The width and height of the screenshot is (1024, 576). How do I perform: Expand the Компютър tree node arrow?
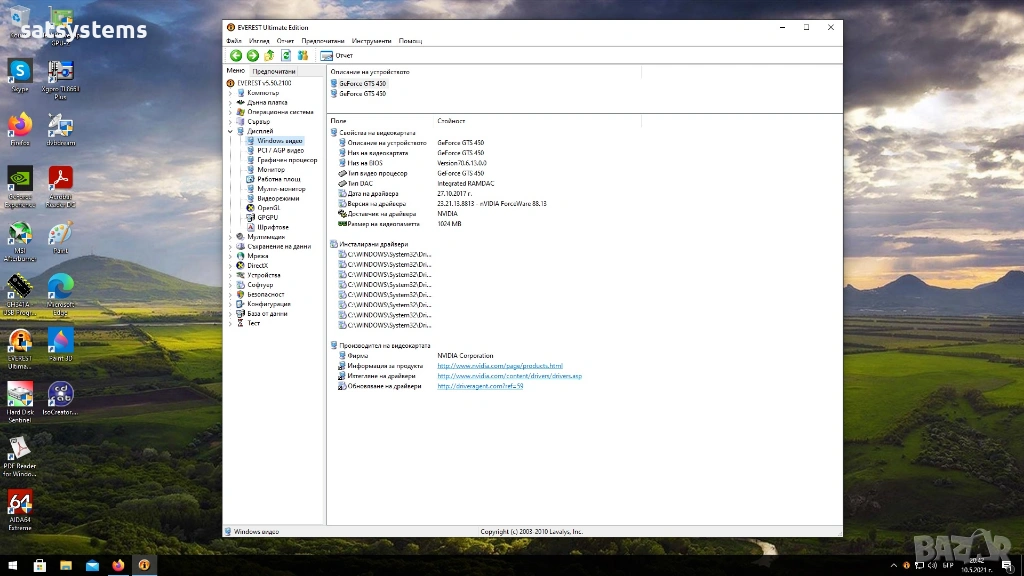(x=230, y=93)
